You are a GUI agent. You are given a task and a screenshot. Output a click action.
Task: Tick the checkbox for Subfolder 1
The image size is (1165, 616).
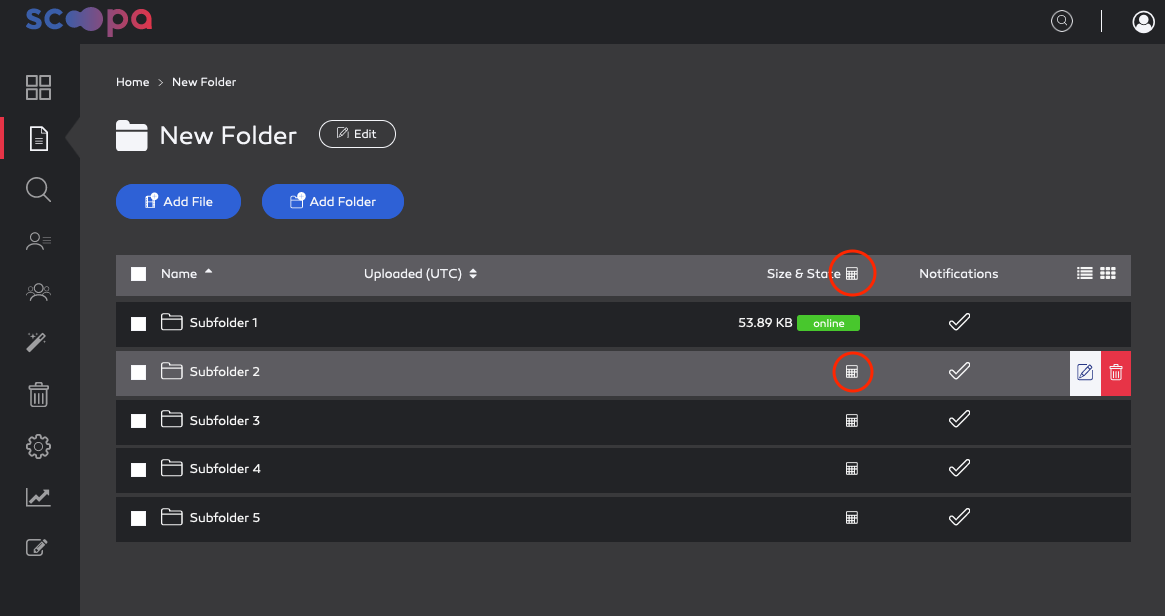(x=138, y=323)
